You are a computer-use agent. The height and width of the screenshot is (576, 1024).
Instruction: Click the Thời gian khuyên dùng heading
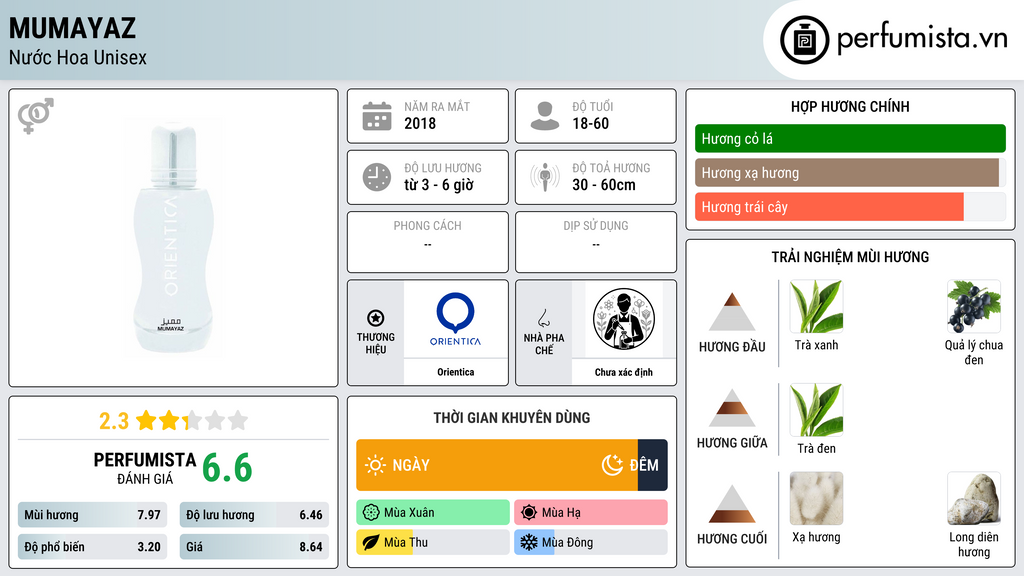[x=512, y=418]
